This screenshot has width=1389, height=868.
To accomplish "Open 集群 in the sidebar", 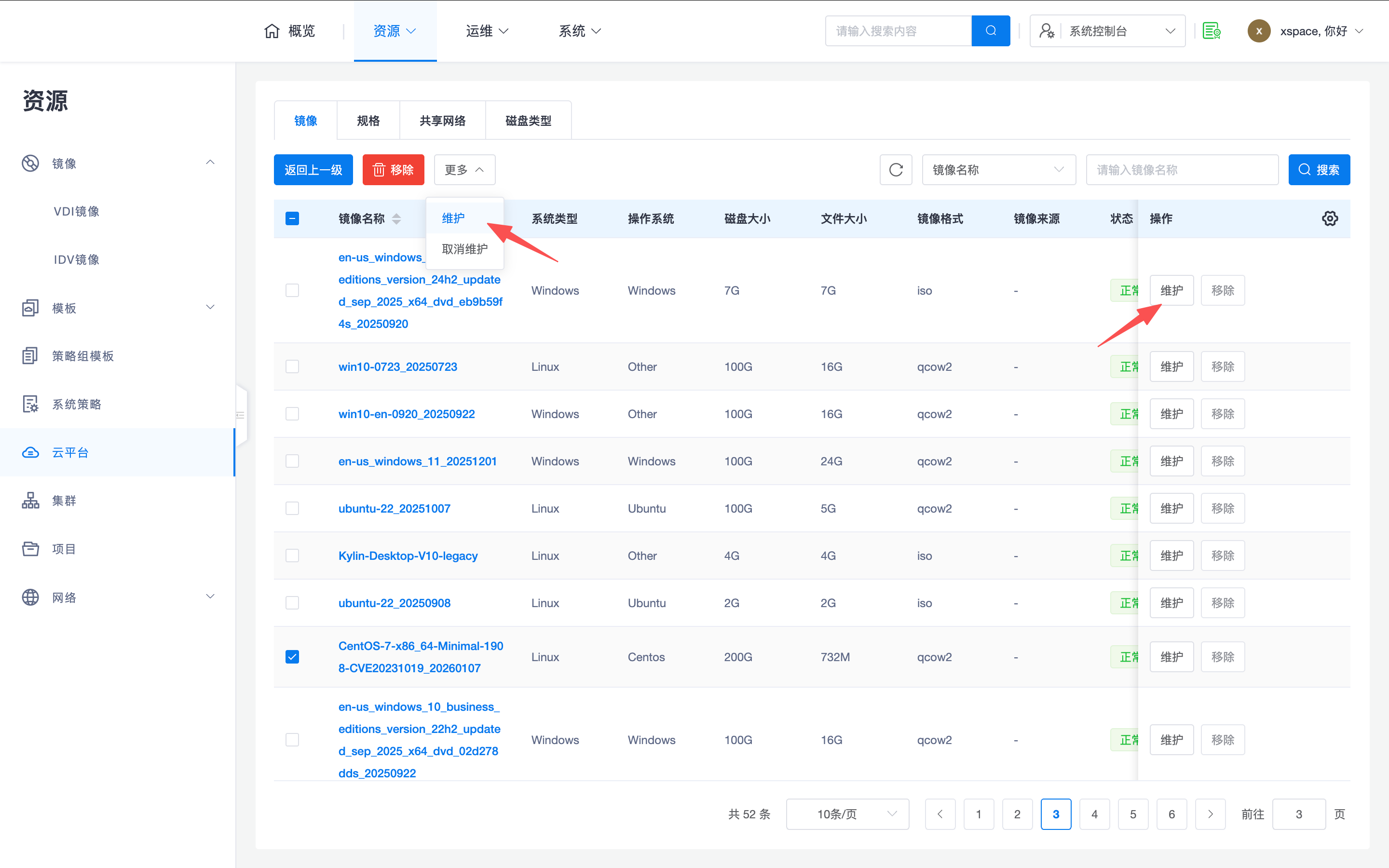I will 64,501.
